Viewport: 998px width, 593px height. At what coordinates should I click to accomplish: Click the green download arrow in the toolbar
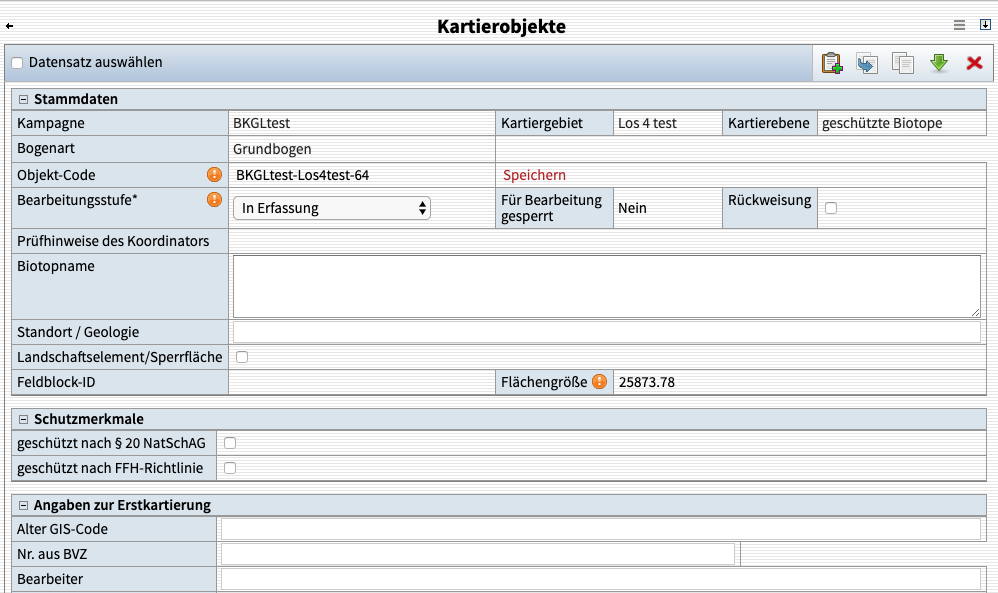939,62
